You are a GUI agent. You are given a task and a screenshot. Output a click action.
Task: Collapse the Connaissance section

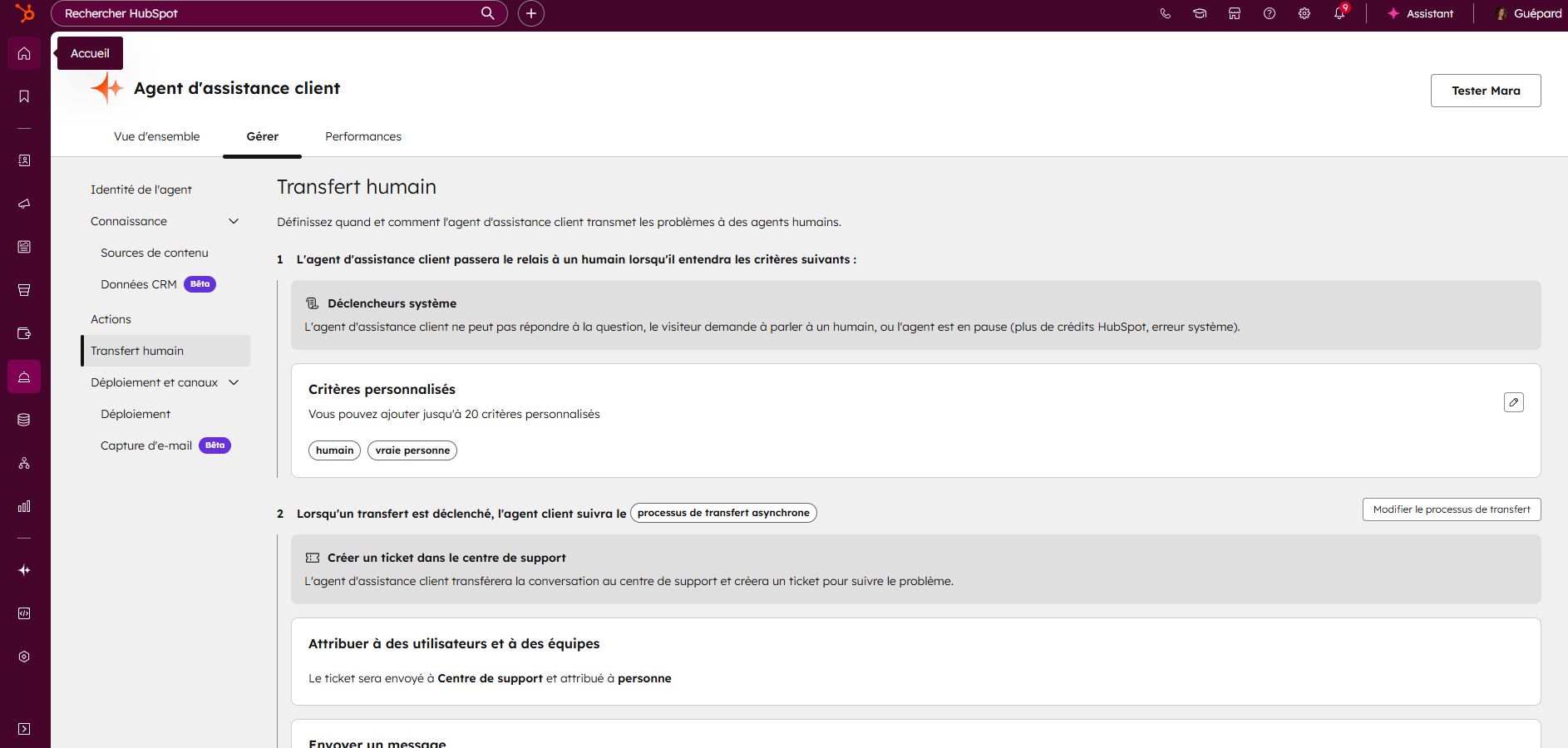point(234,221)
